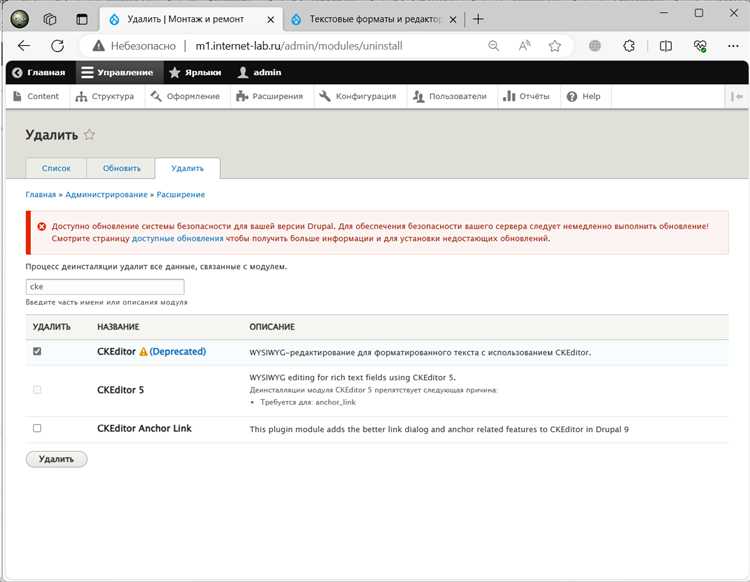Click the module filter field containing 'cke'
This screenshot has height=582, width=750.
pos(105,286)
